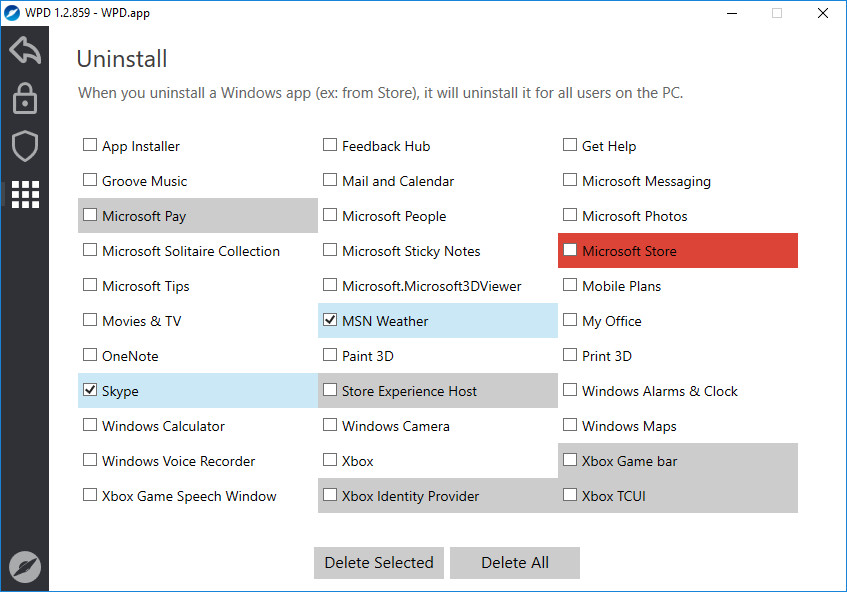The width and height of the screenshot is (847, 592).
Task: Tick the Groove Music checkbox
Action: pyautogui.click(x=90, y=180)
